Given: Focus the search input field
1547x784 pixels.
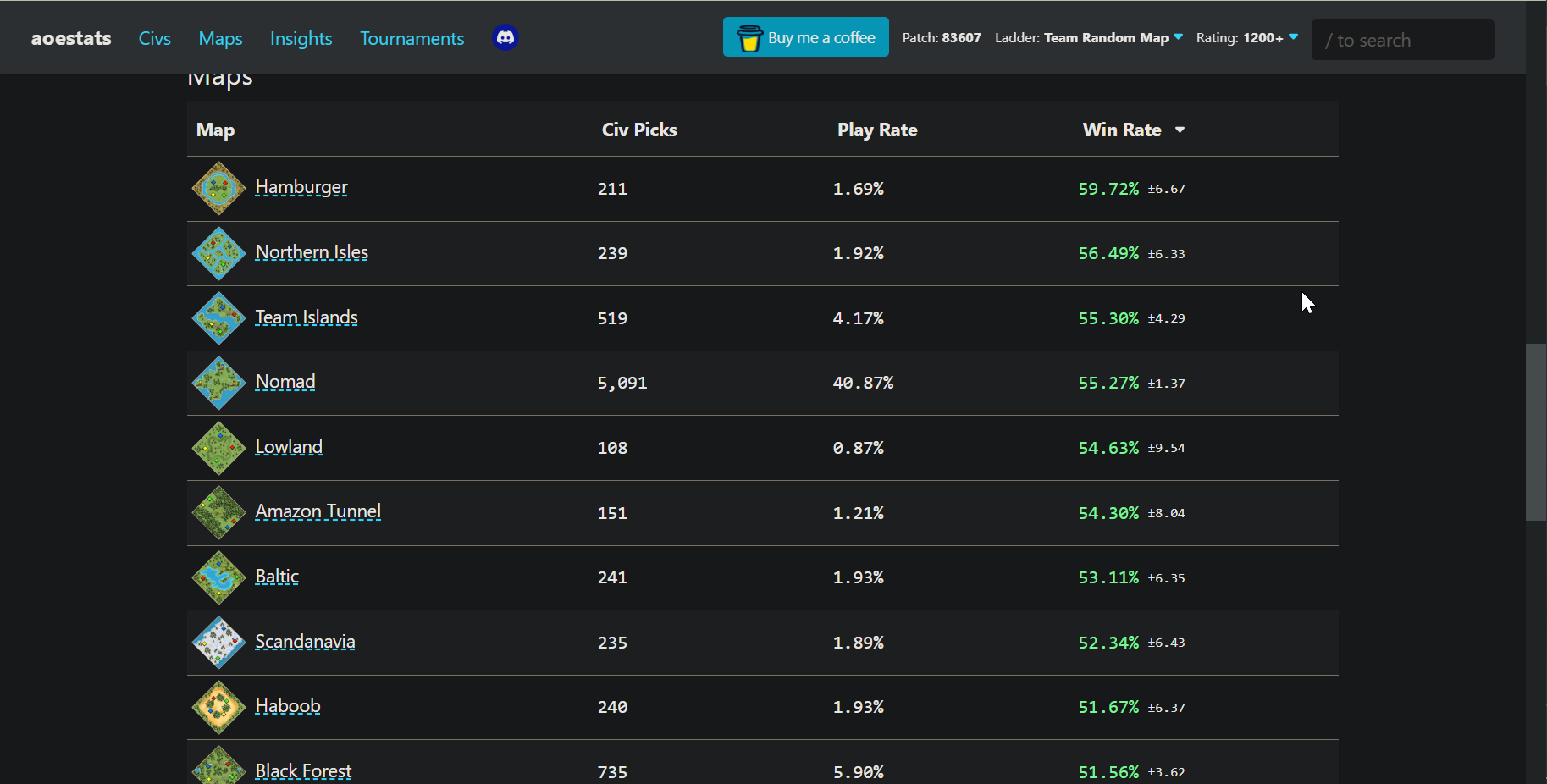Looking at the screenshot, I should 1402,40.
